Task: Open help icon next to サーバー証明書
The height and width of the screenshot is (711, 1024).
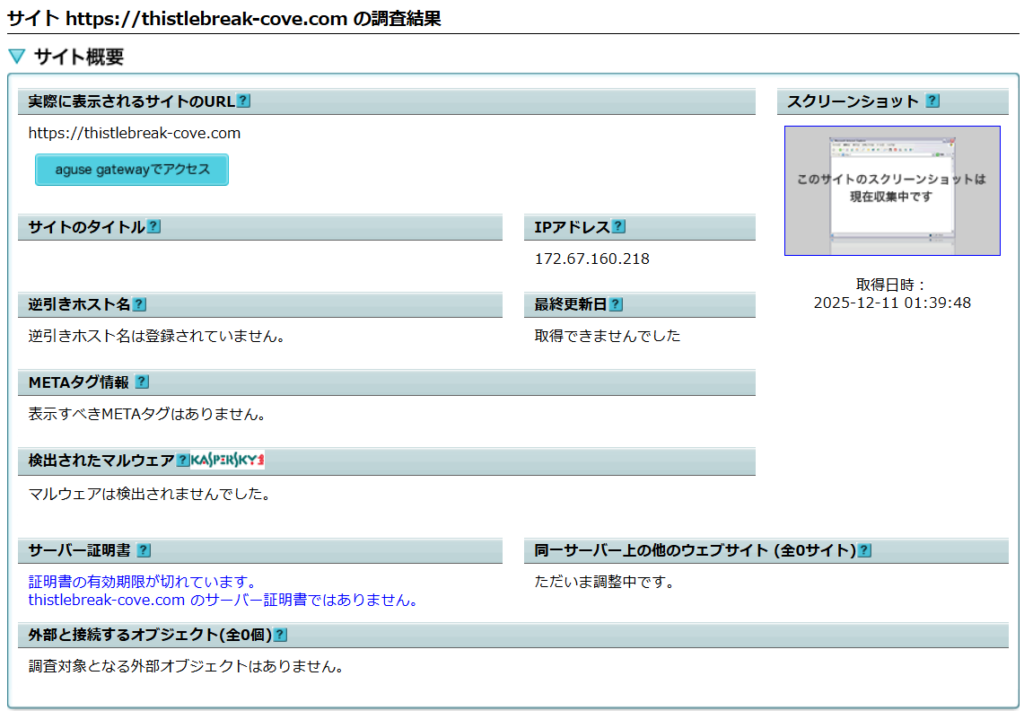Action: coord(144,550)
